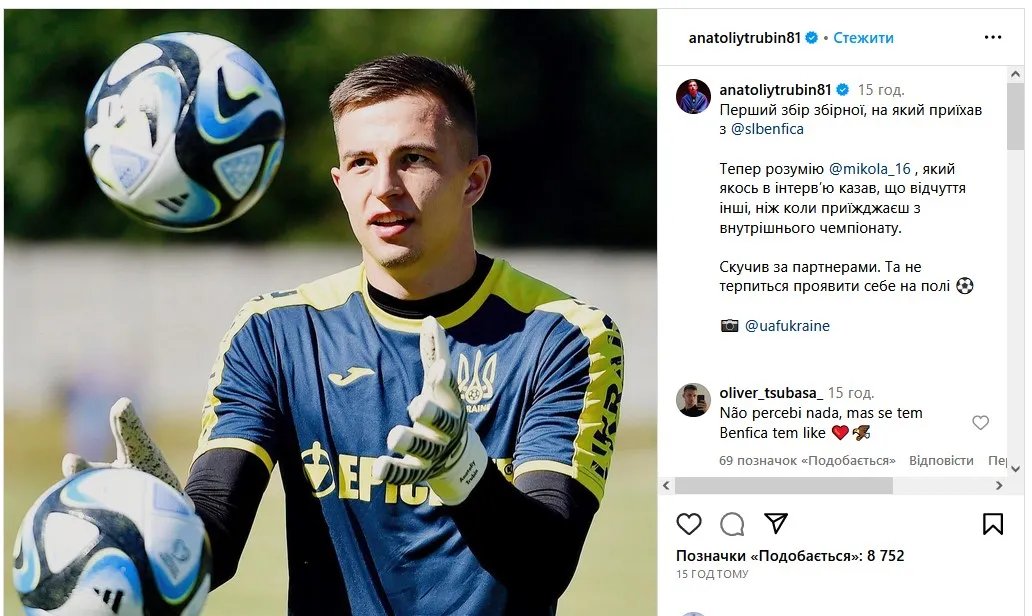Open oliver_tsubasa_ profile avatar
The image size is (1032, 616).
click(693, 399)
